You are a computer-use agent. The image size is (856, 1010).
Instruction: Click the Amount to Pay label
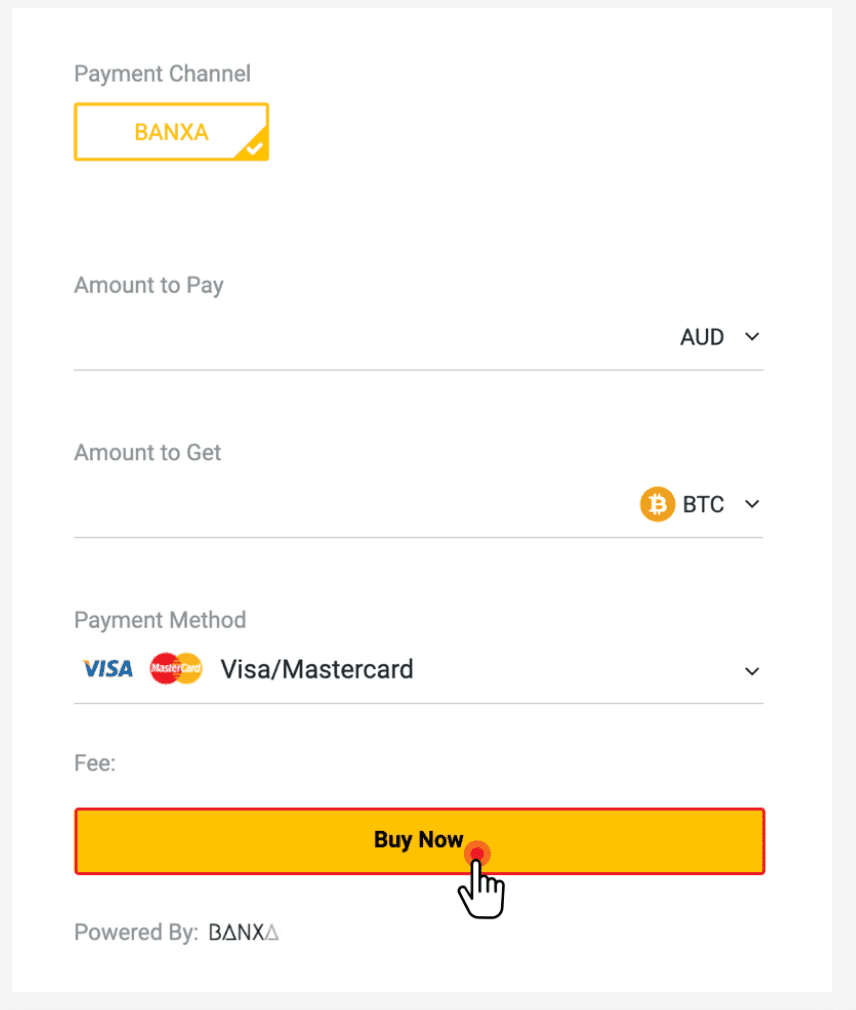point(149,285)
